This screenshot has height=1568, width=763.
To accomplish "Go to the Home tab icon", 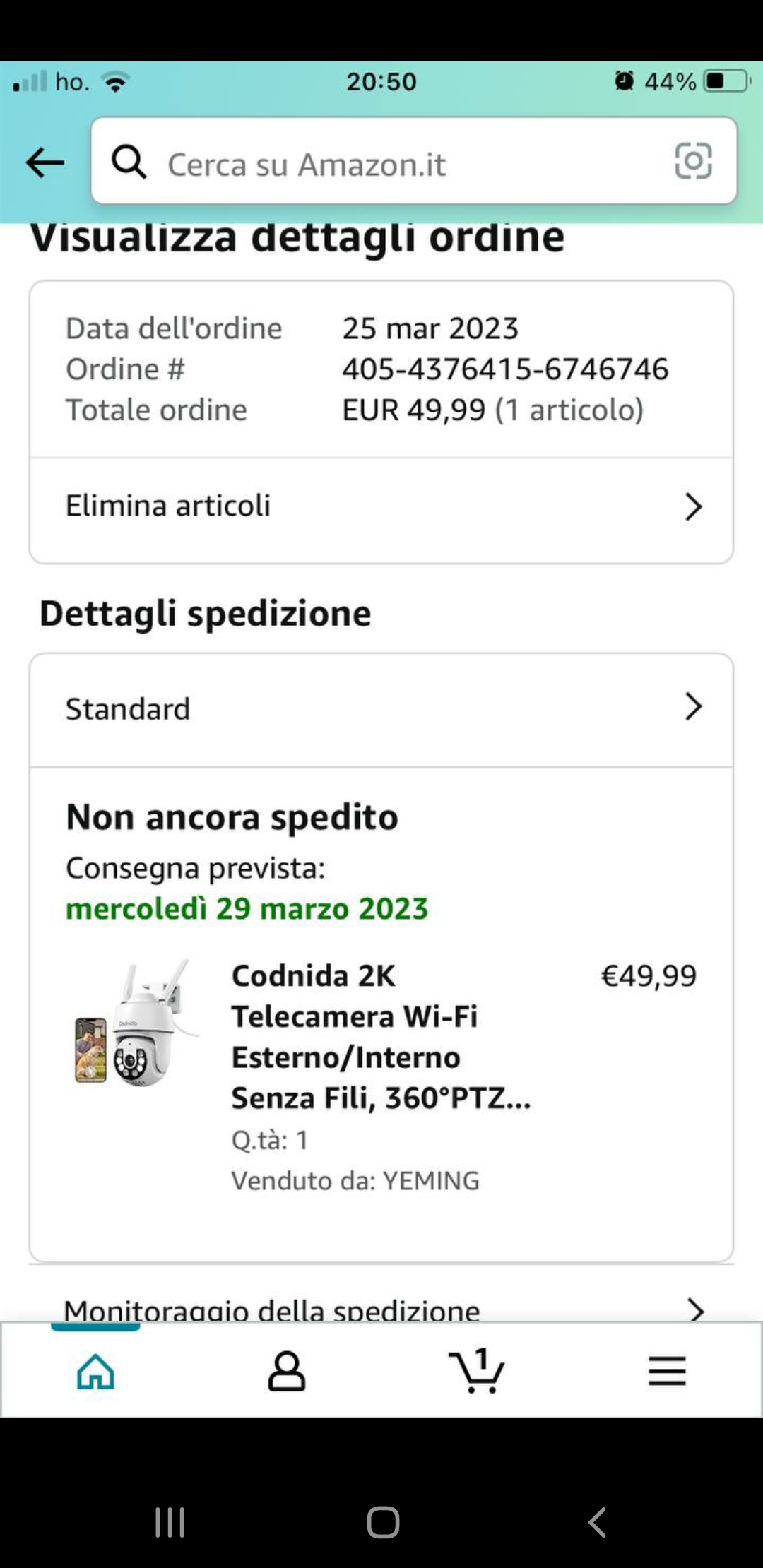I will pos(95,1372).
